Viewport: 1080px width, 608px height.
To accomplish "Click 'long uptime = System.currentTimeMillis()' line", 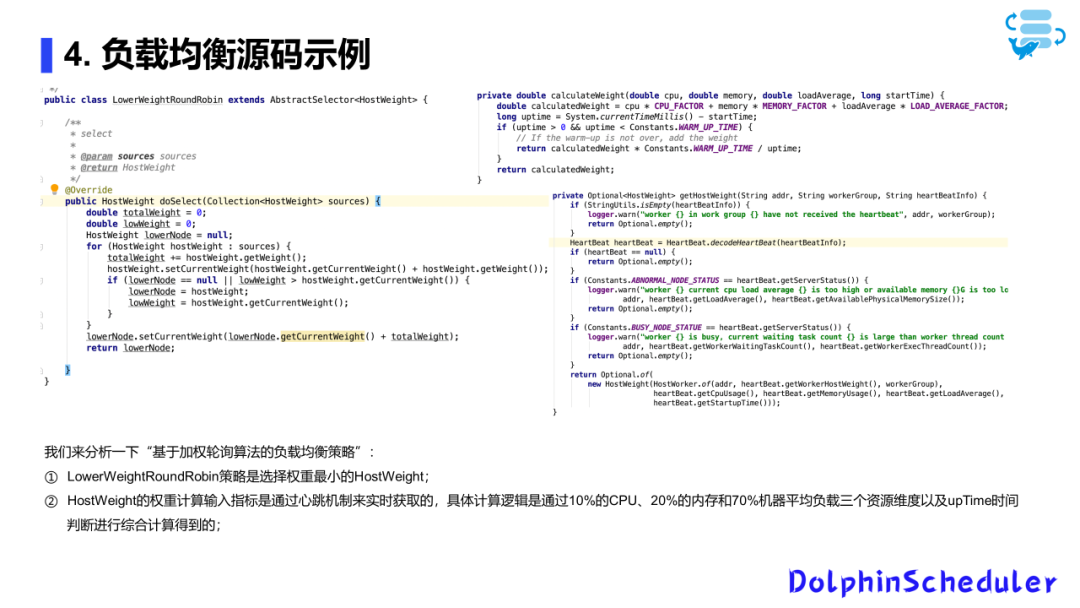I will 627,117.
